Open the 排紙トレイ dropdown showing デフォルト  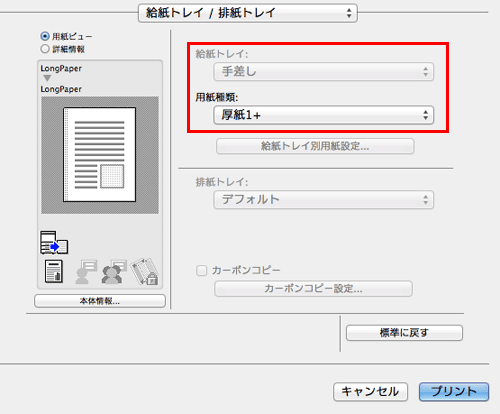(x=324, y=200)
